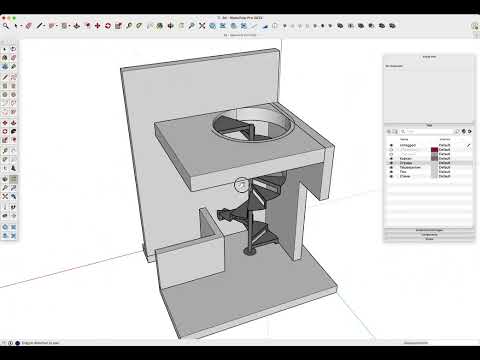Activate the Orbit tool in left tool set
The height and width of the screenshot is (360, 480).
click(5, 179)
